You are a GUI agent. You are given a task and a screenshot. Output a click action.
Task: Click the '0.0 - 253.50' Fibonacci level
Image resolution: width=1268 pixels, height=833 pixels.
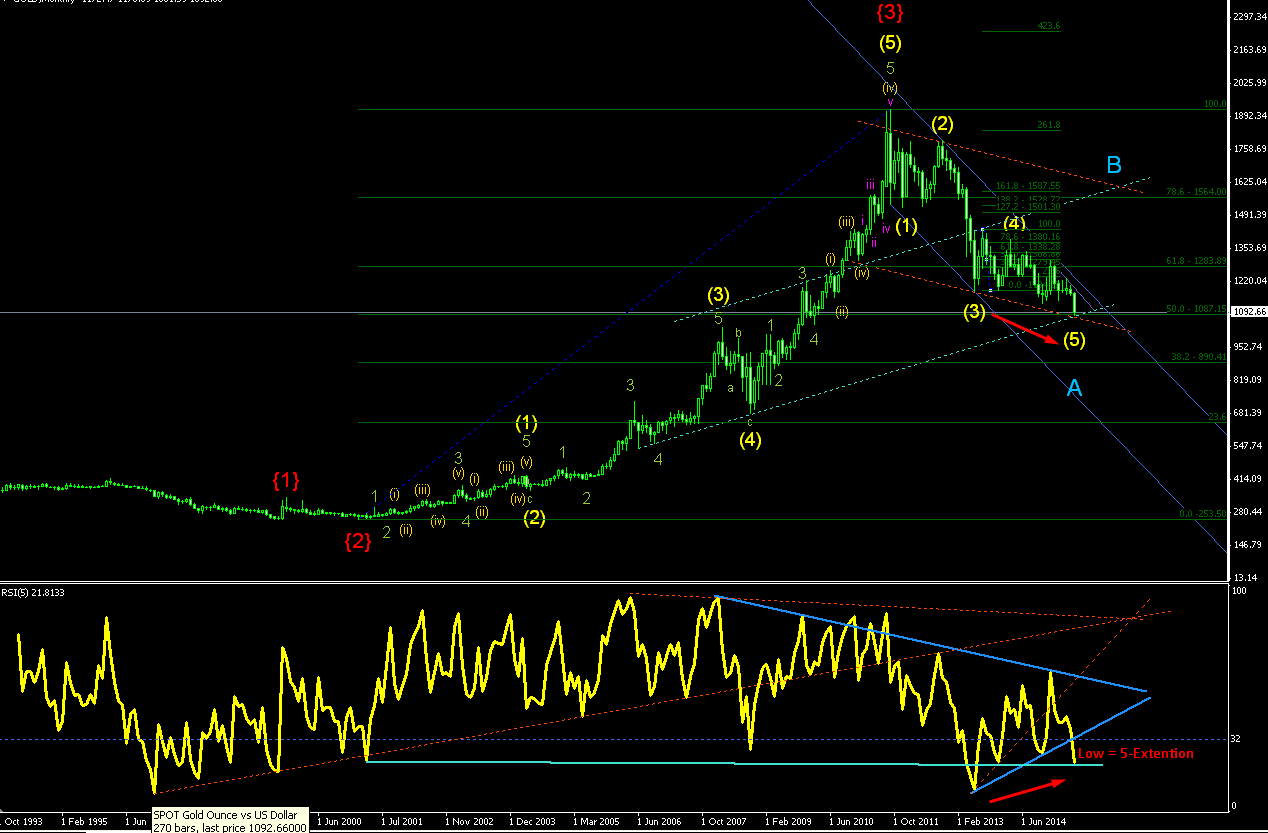1202,513
